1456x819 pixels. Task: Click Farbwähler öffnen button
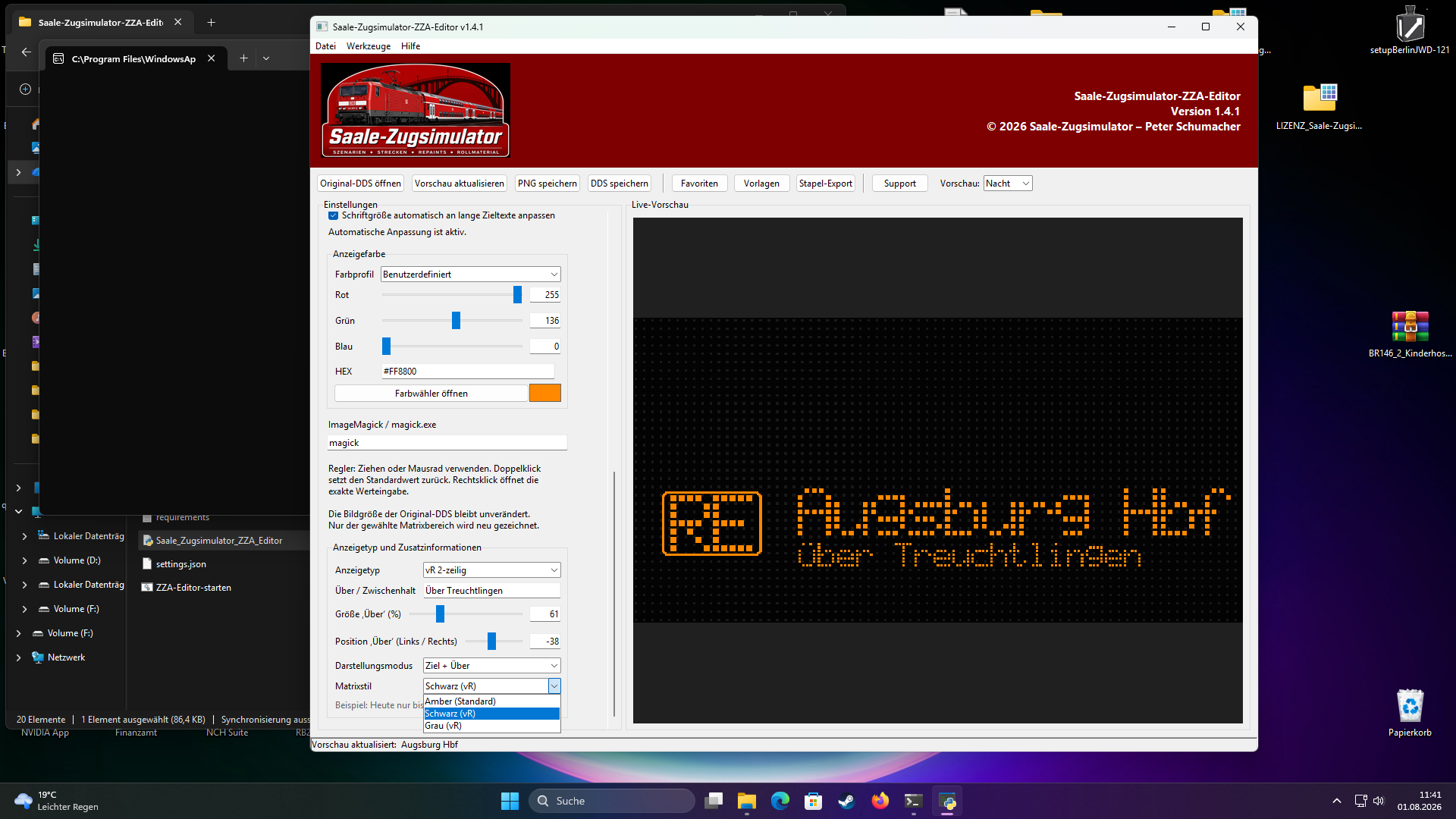coord(431,394)
